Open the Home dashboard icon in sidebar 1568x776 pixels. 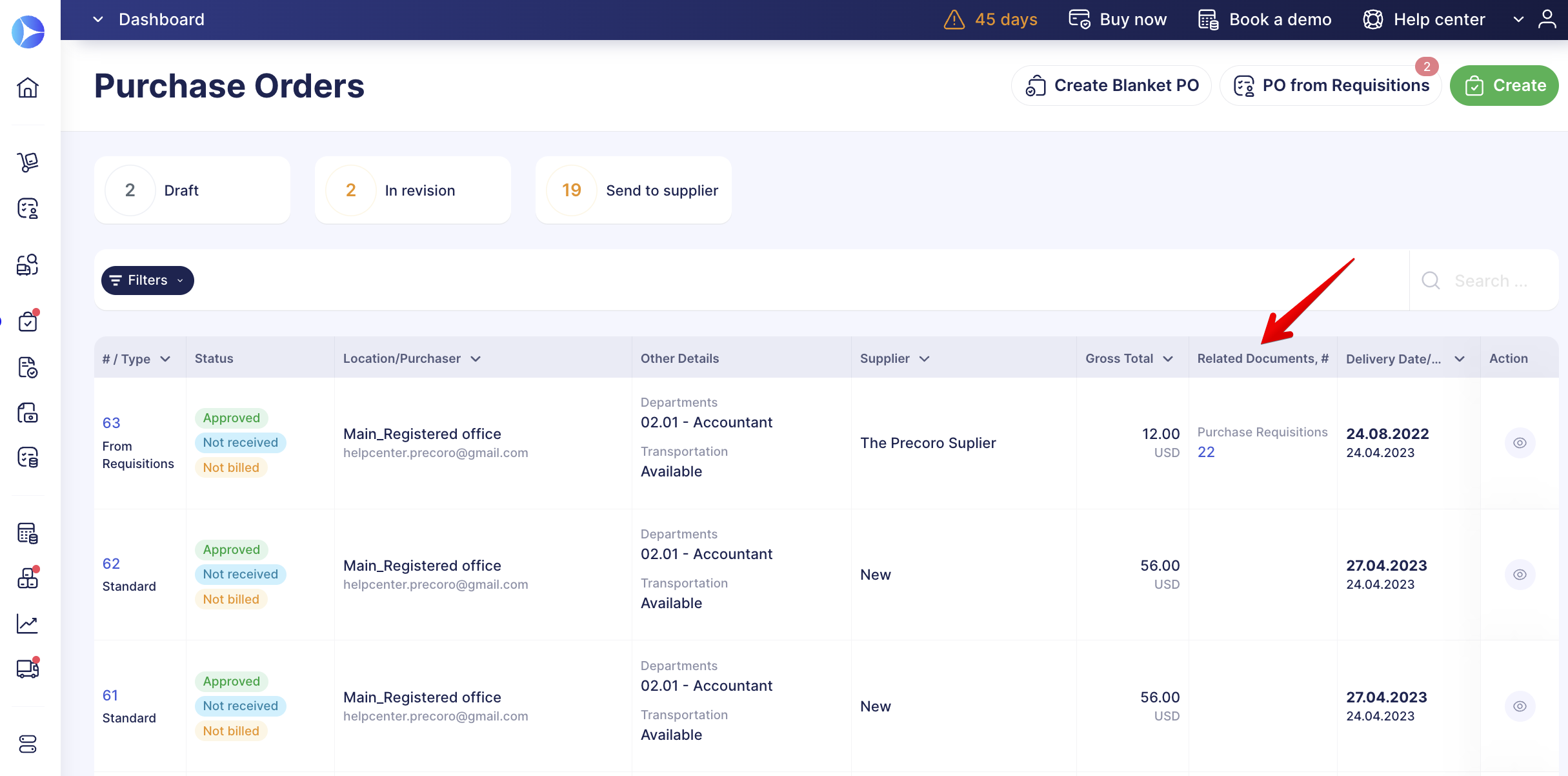pos(28,88)
